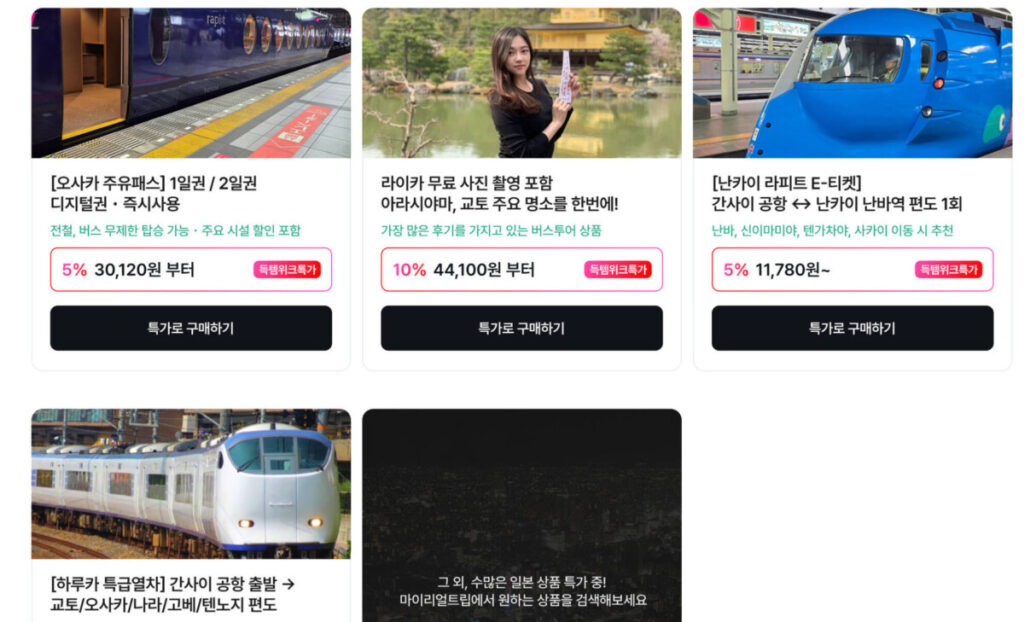This screenshot has height=622, width=1024.
Task: Select the 30,120원 부터 price box
Action: (x=191, y=269)
